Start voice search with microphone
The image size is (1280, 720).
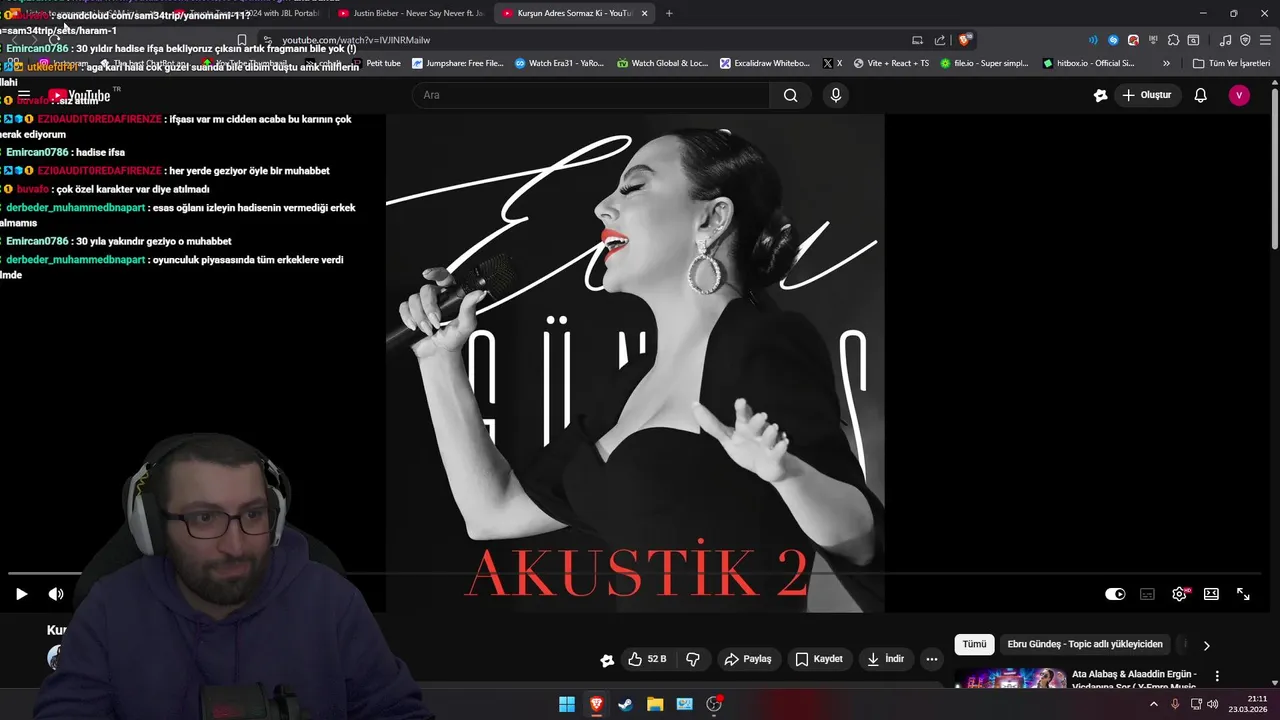836,95
